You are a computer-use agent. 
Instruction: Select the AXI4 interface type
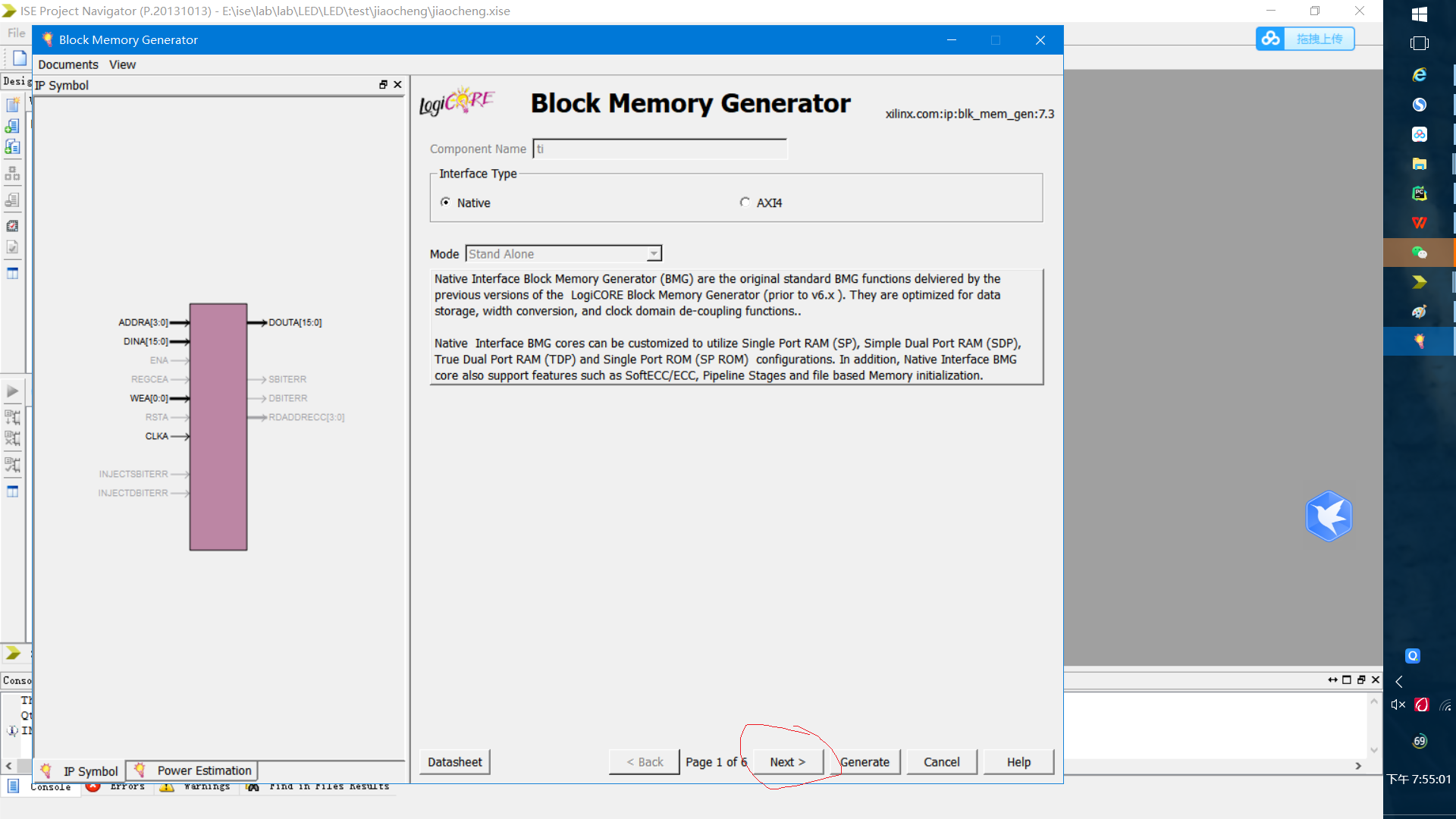[x=745, y=202]
